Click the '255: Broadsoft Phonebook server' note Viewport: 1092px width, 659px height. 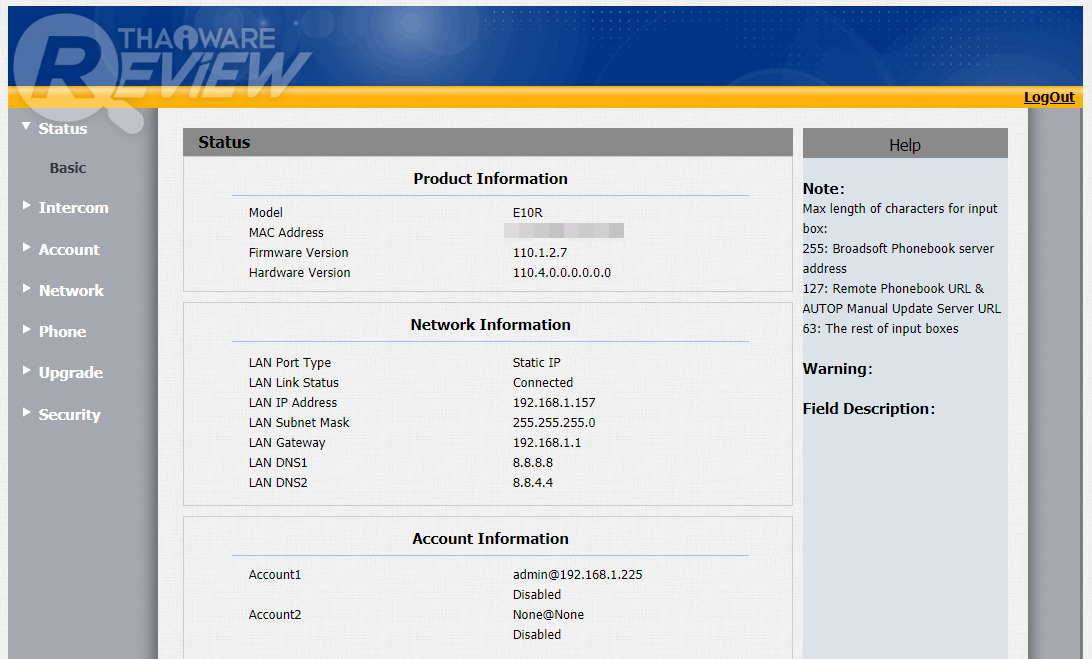pos(898,249)
